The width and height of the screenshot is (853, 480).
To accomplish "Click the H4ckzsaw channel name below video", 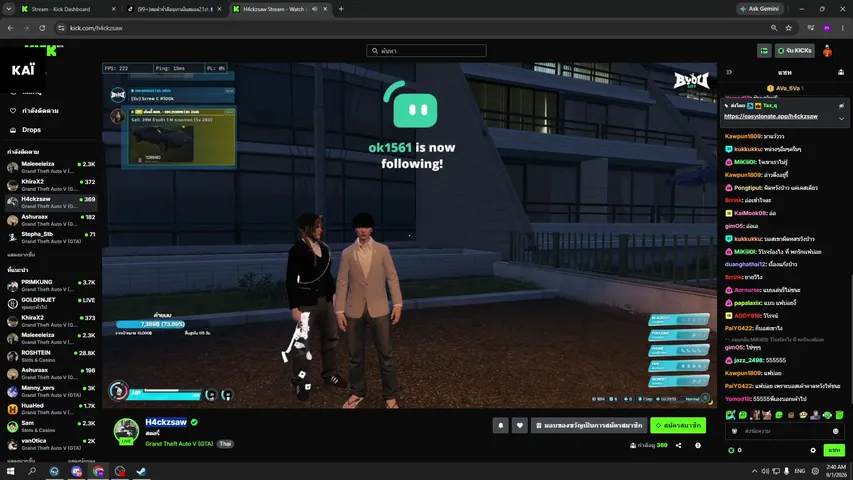I will point(166,422).
